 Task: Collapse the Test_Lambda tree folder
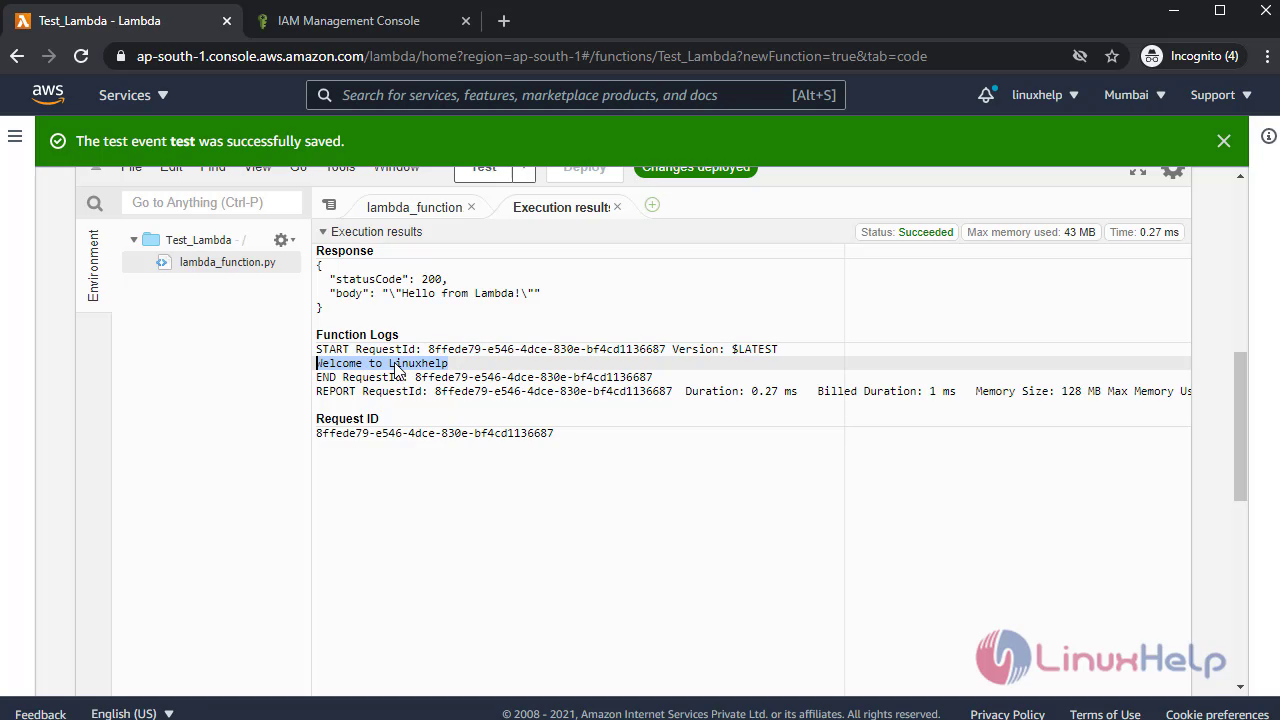click(x=134, y=240)
